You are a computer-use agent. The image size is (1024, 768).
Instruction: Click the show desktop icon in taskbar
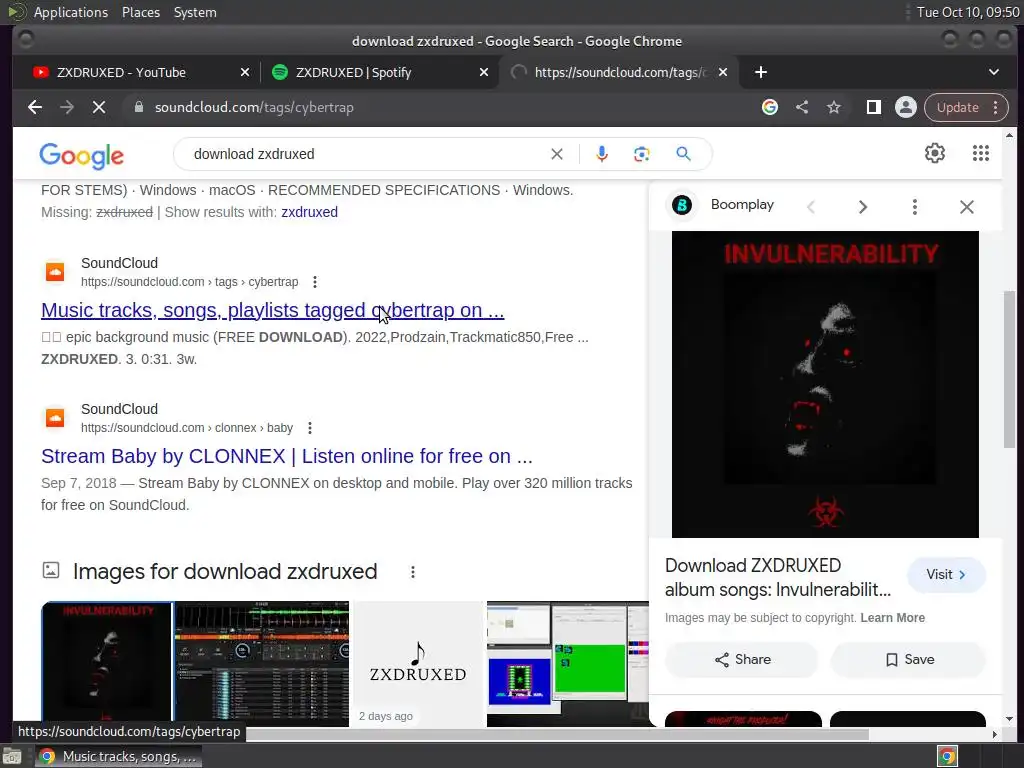pyautogui.click(x=12, y=757)
